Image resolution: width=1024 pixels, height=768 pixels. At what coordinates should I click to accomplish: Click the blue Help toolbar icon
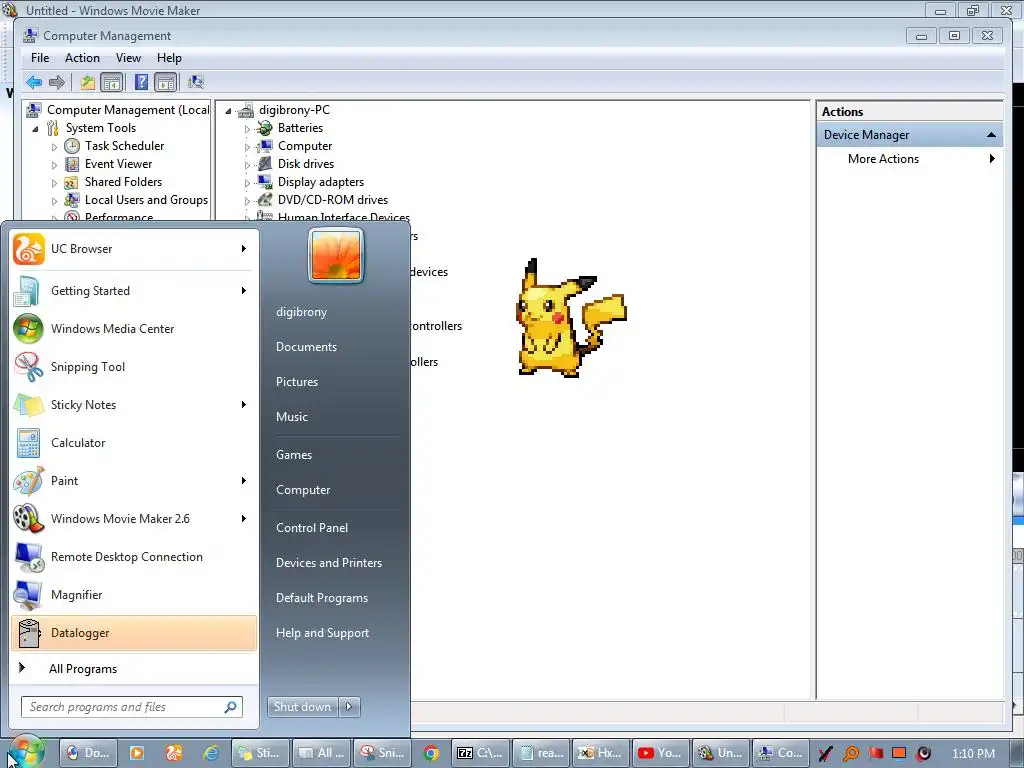coord(141,82)
